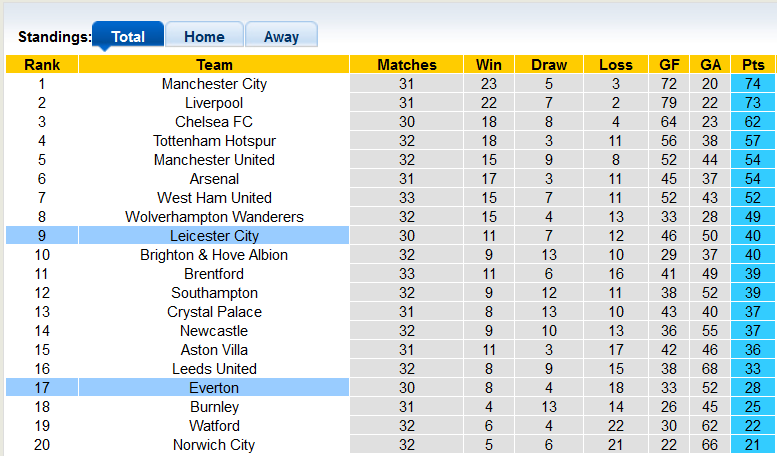Select Norwich City at rank 20
The image size is (777, 456).
214,445
